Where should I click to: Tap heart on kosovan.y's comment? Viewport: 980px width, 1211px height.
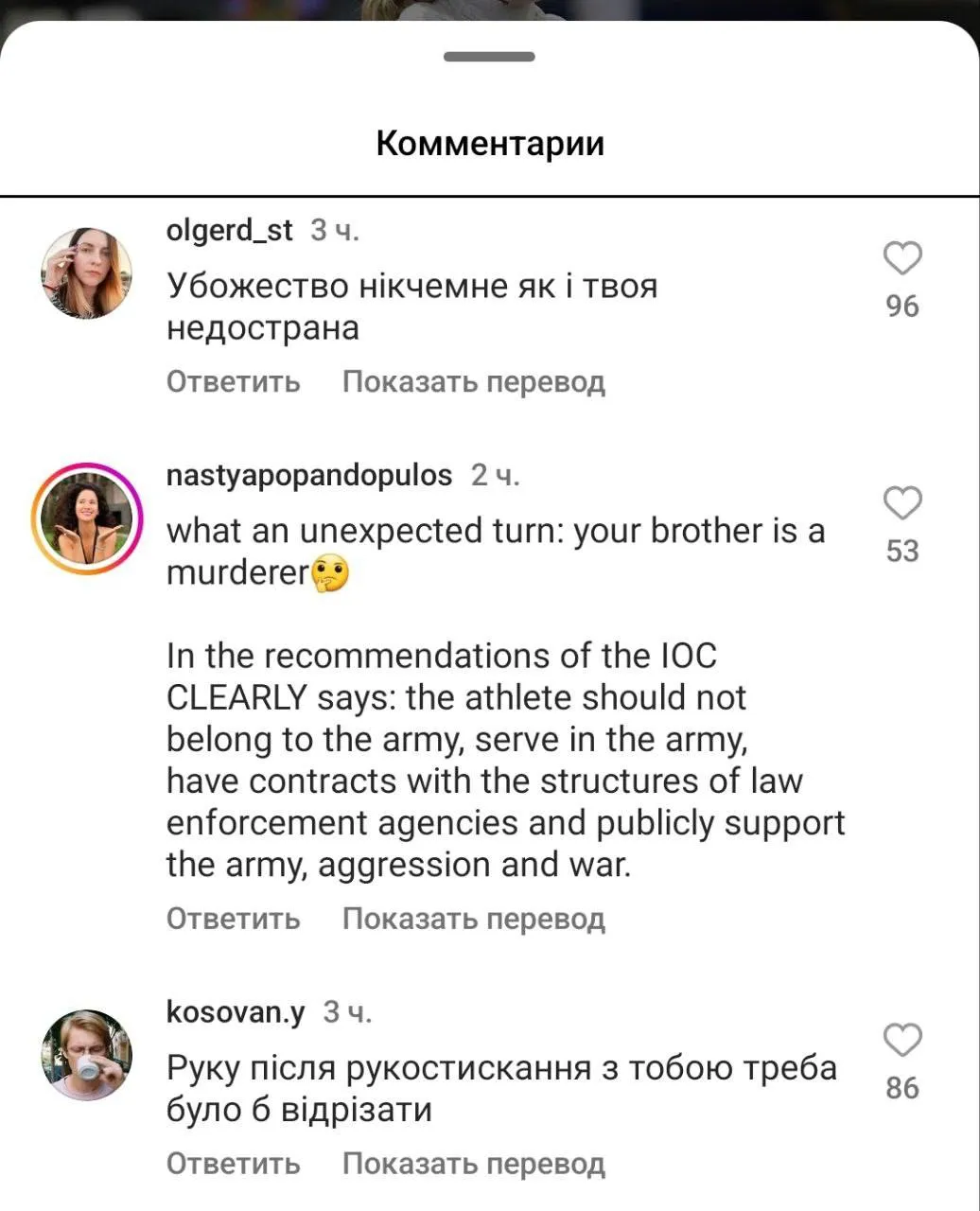coord(902,1040)
